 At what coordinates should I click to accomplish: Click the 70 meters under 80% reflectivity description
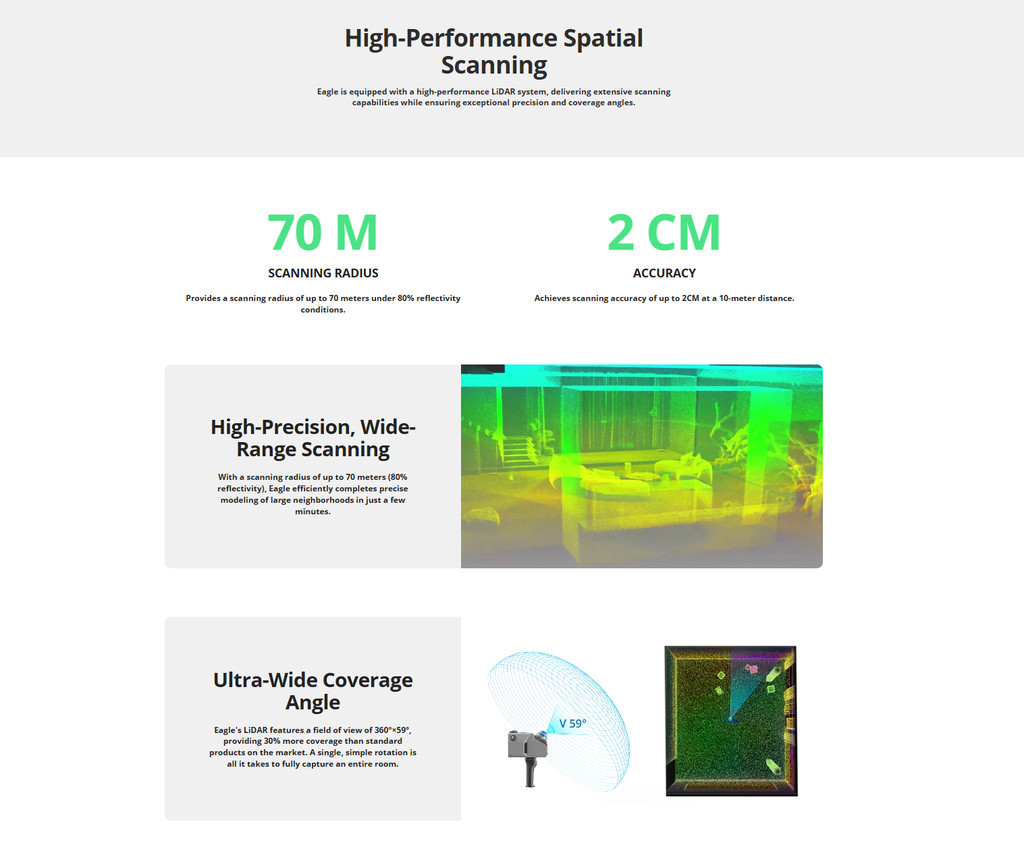coord(323,304)
